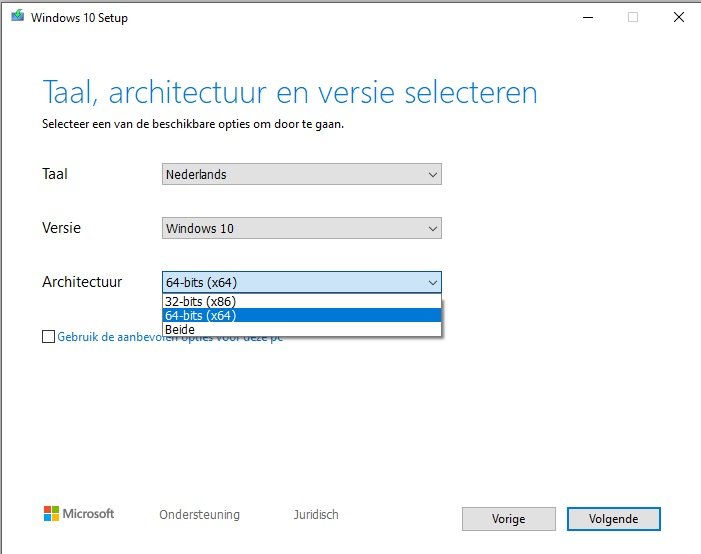Enable 'Gebruik de aanbevolen opties' checkbox
The height and width of the screenshot is (554, 701).
pos(48,336)
